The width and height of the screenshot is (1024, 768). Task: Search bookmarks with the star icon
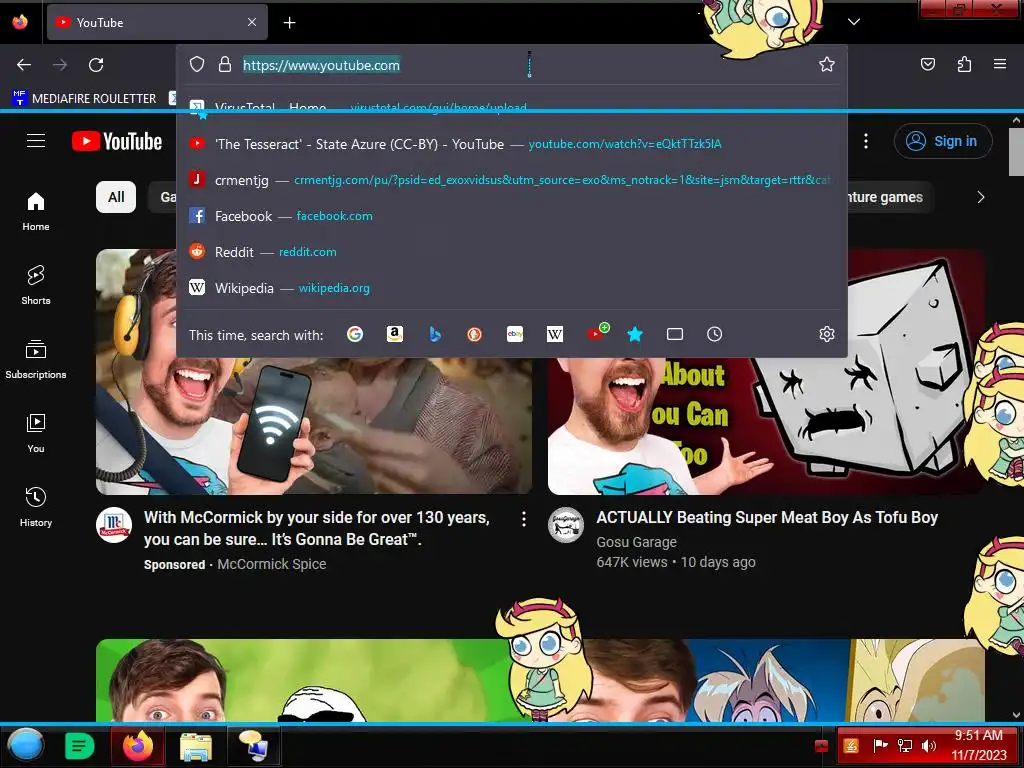(x=635, y=334)
